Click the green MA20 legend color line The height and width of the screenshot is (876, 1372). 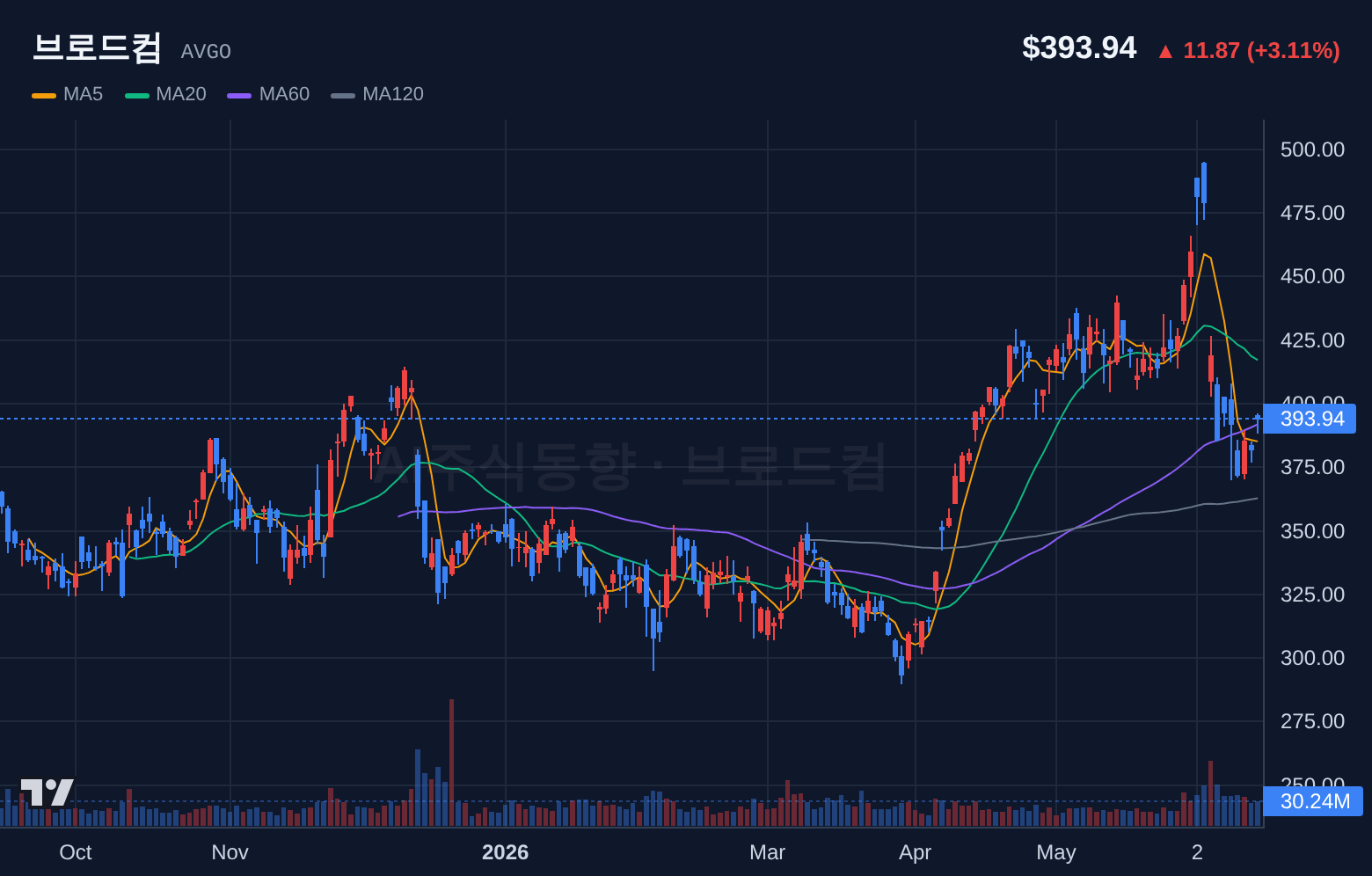[x=137, y=95]
